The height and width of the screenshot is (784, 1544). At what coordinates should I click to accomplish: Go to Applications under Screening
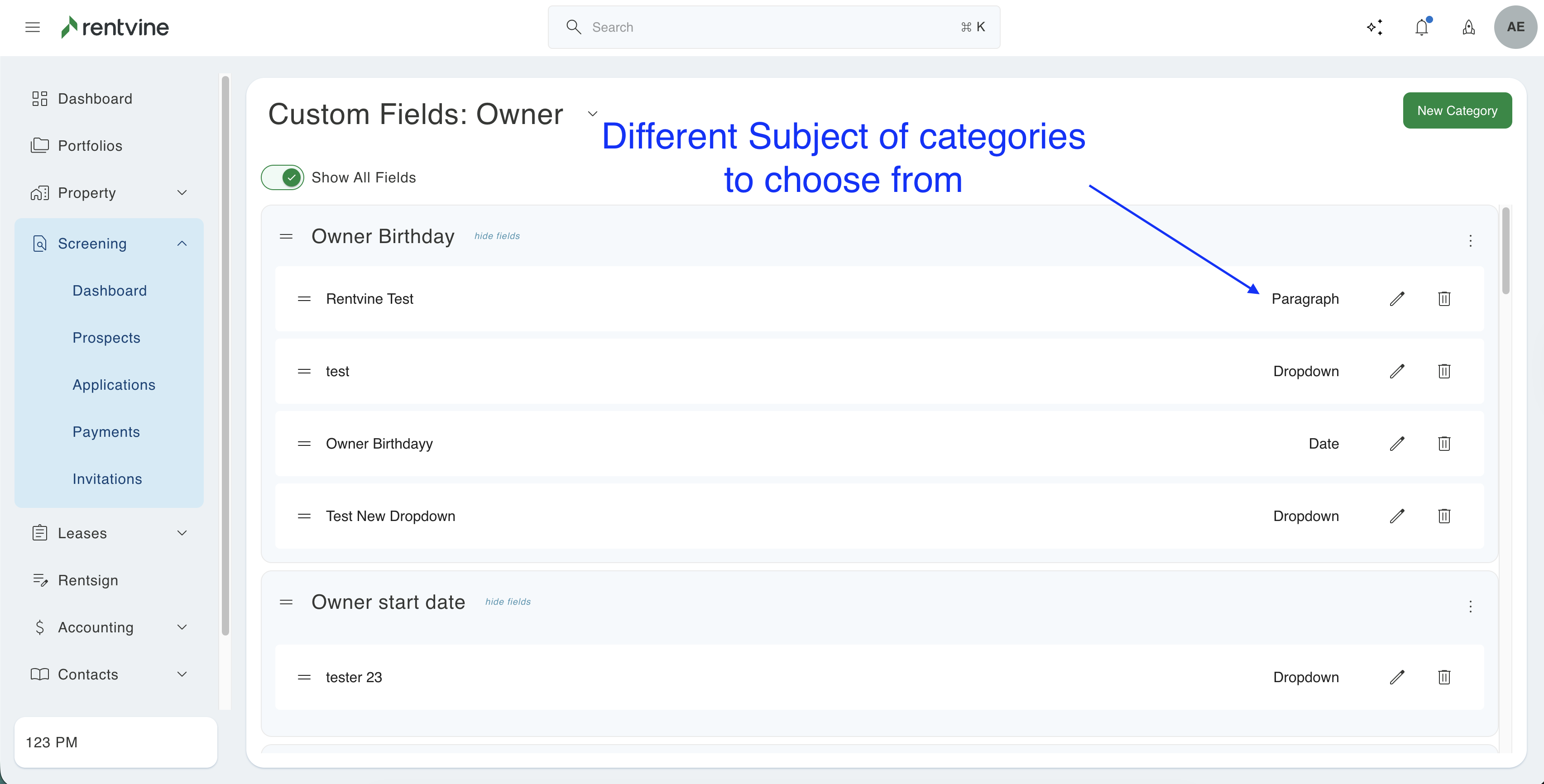[114, 385]
